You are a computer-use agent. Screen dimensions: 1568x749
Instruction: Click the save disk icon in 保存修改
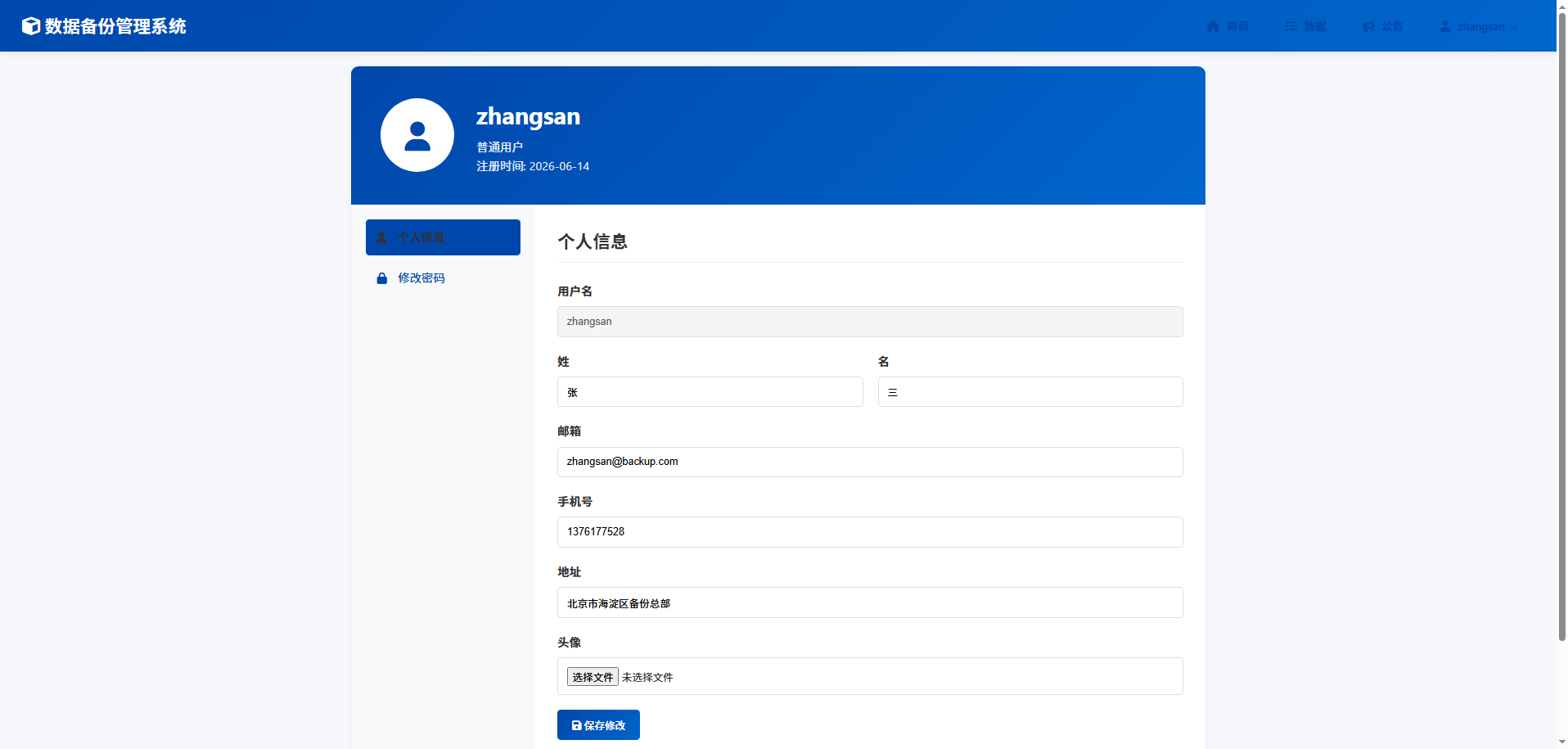576,725
